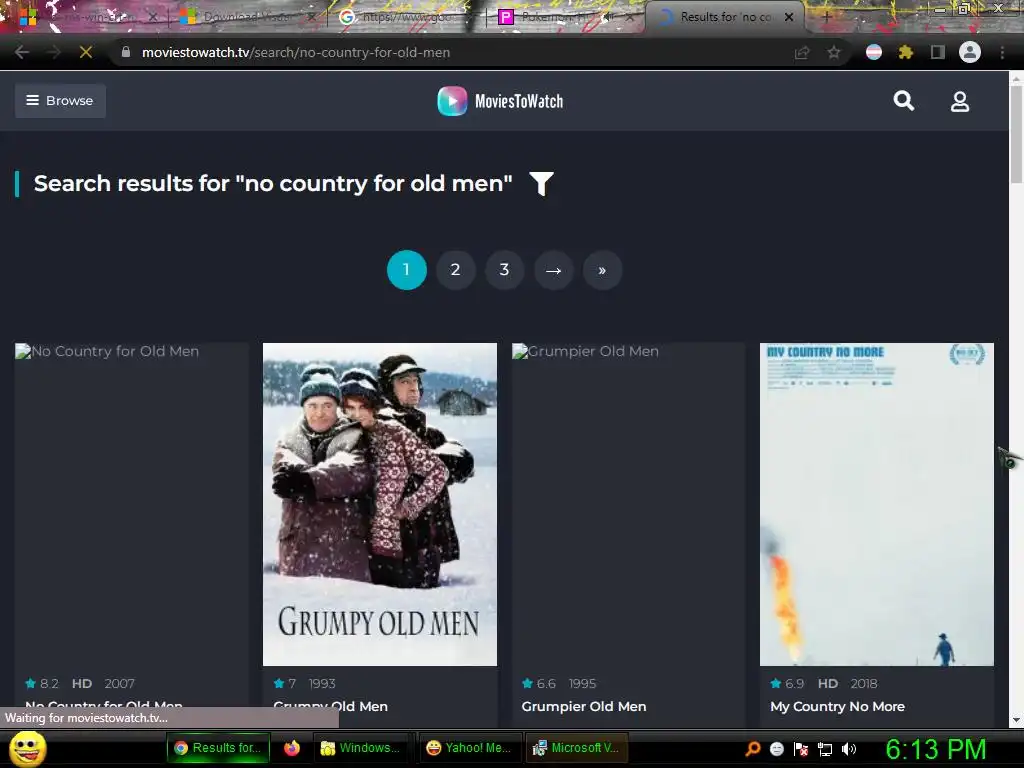Viewport: 1024px width, 768px height.
Task: Click the 6.6 rating star
Action: pos(527,683)
